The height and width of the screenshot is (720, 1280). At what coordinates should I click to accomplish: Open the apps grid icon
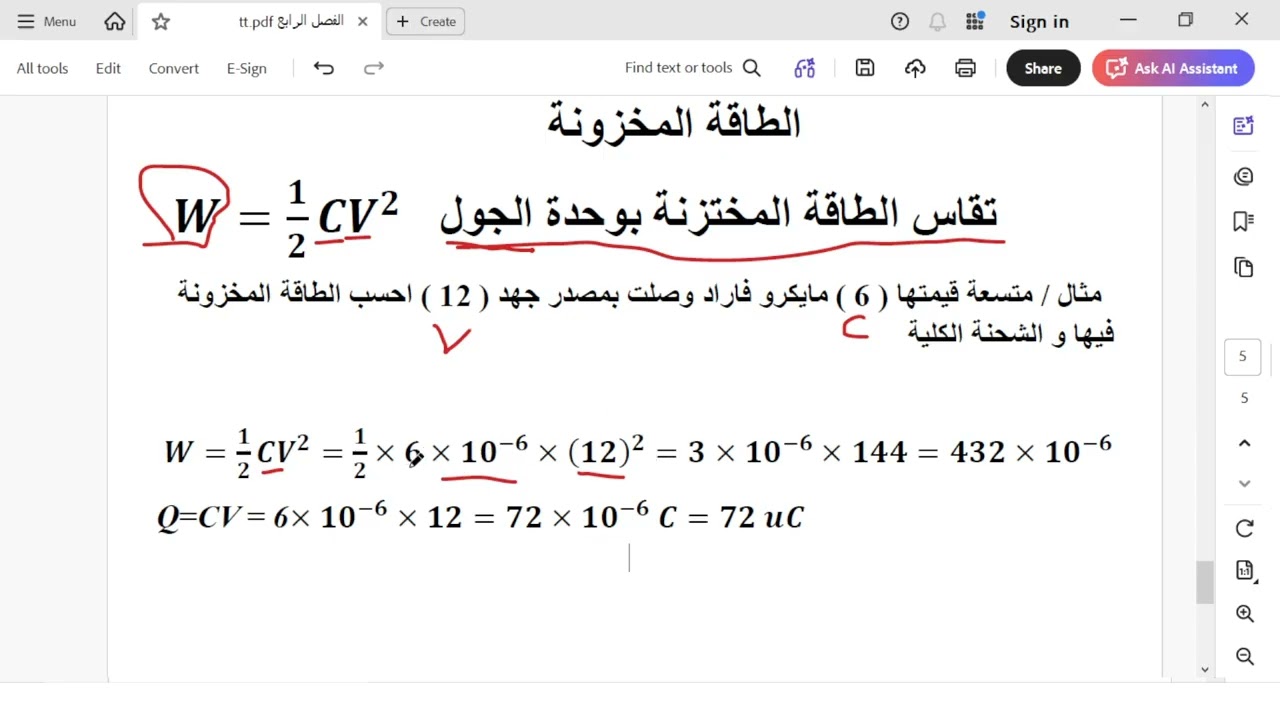[x=975, y=21]
